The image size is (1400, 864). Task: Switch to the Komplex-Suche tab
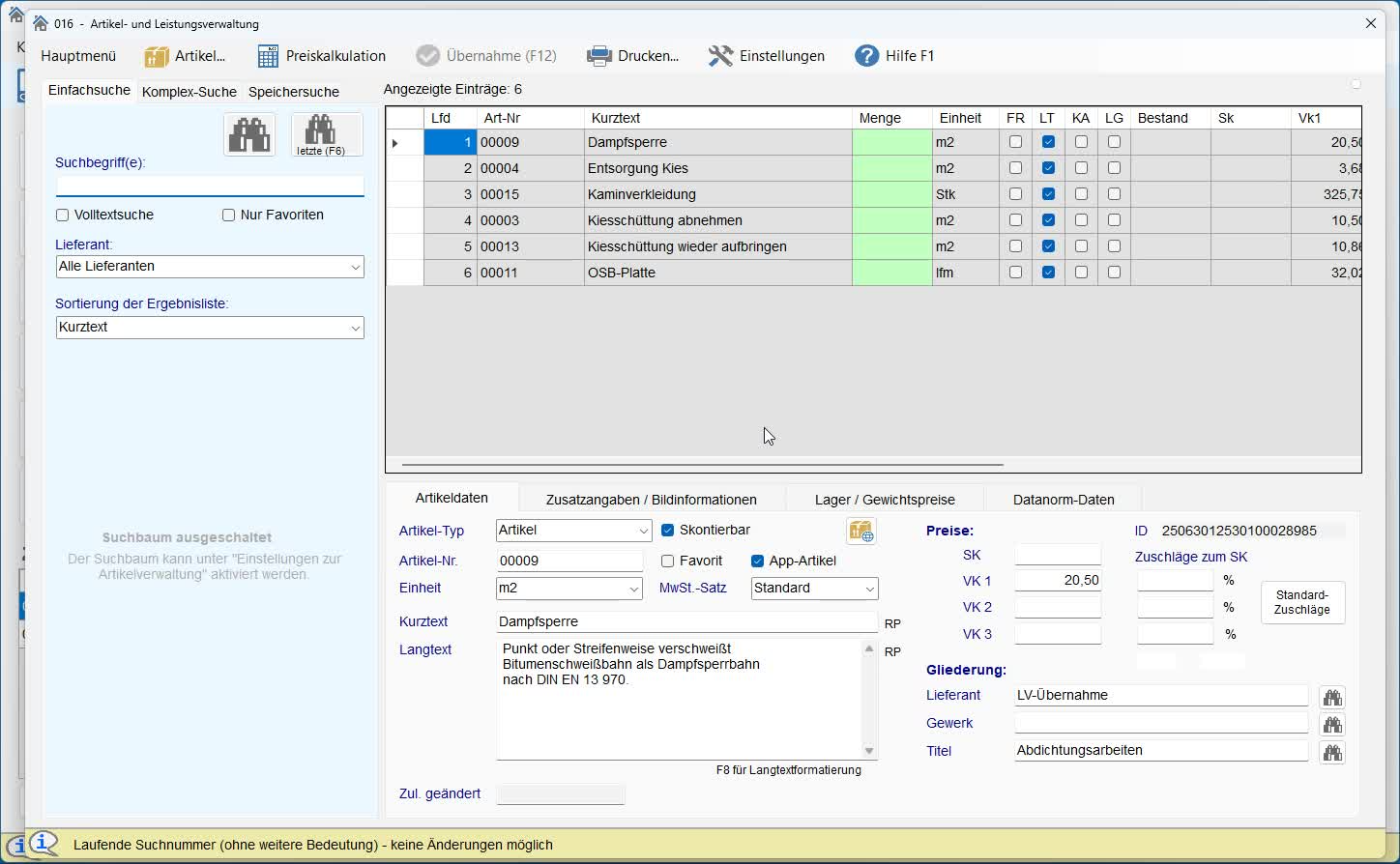189,92
